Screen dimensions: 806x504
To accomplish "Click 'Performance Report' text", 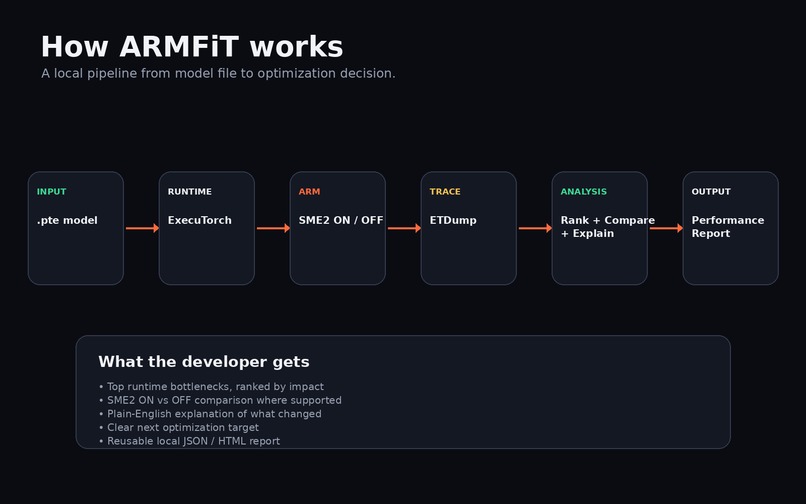I will pos(728,227).
